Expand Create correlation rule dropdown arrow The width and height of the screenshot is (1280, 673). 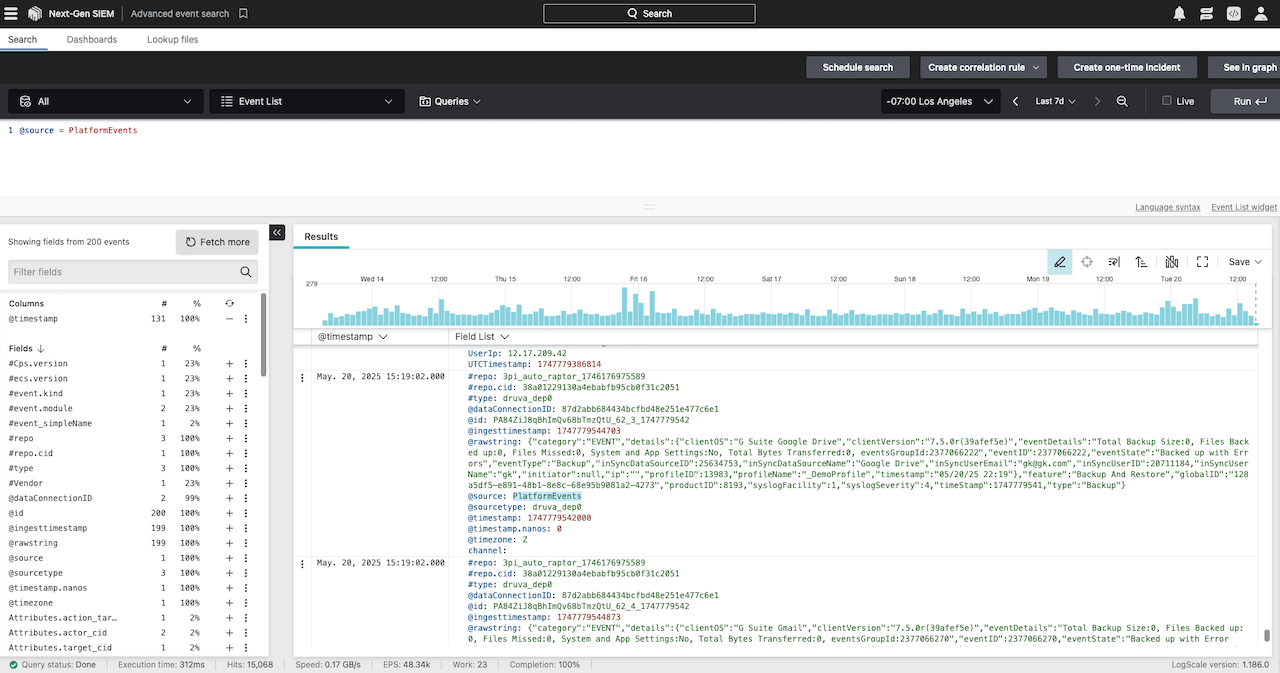pyautogui.click(x=1037, y=67)
